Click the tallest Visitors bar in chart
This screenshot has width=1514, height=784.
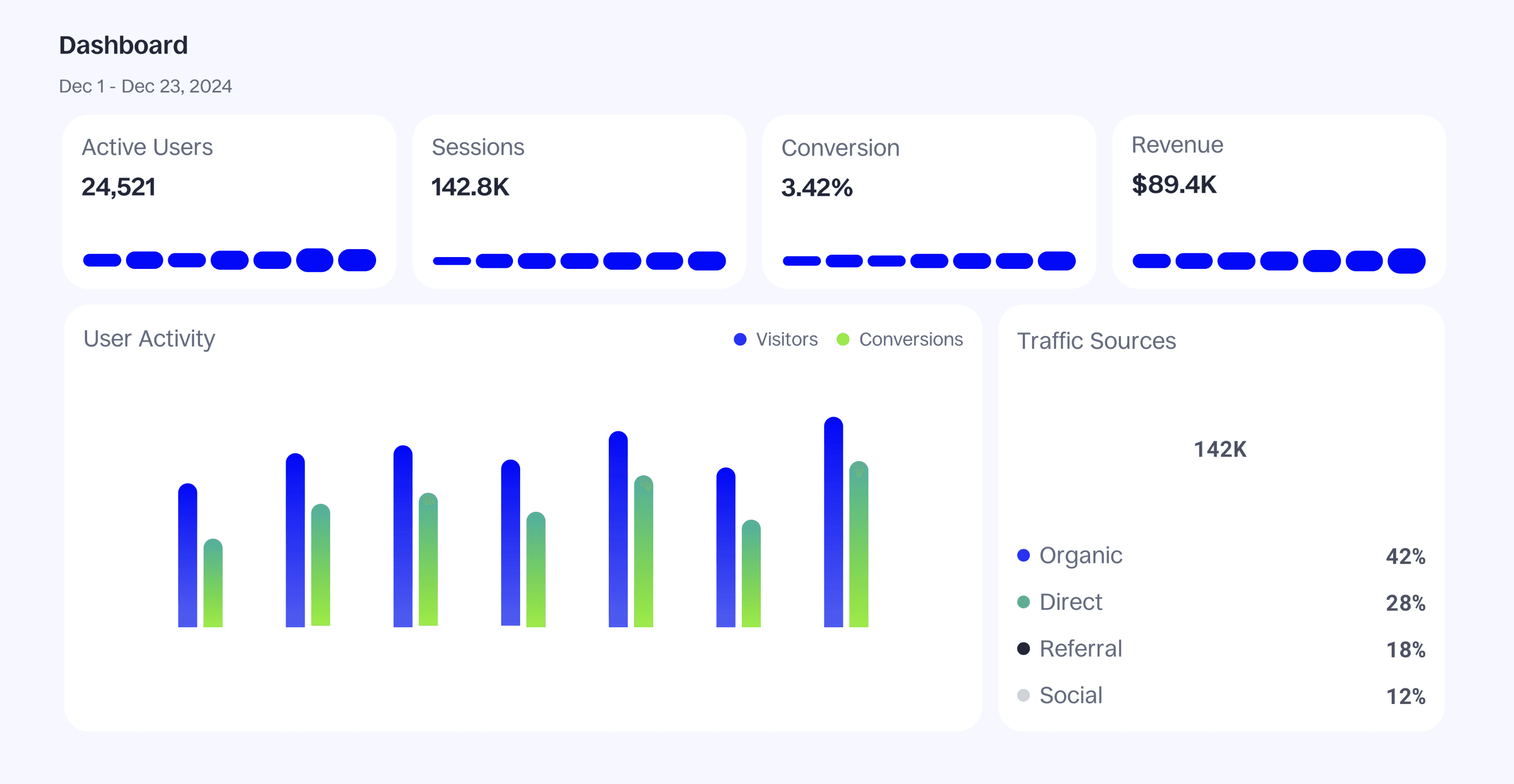pos(833,523)
